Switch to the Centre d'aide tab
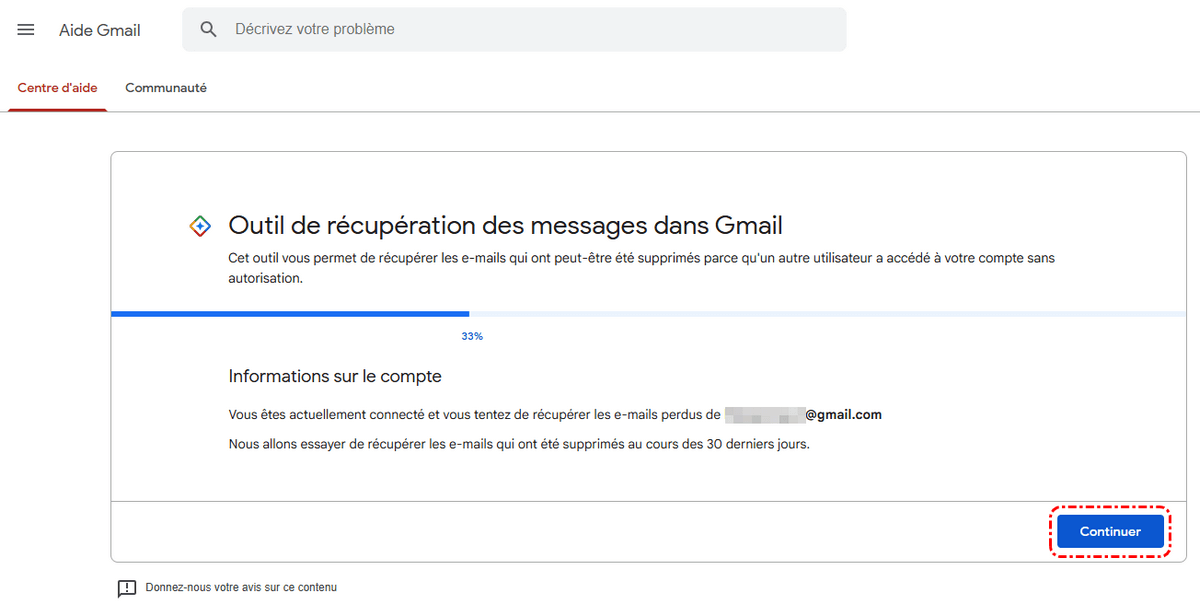Image resolution: width=1200 pixels, height=605 pixels. (58, 88)
